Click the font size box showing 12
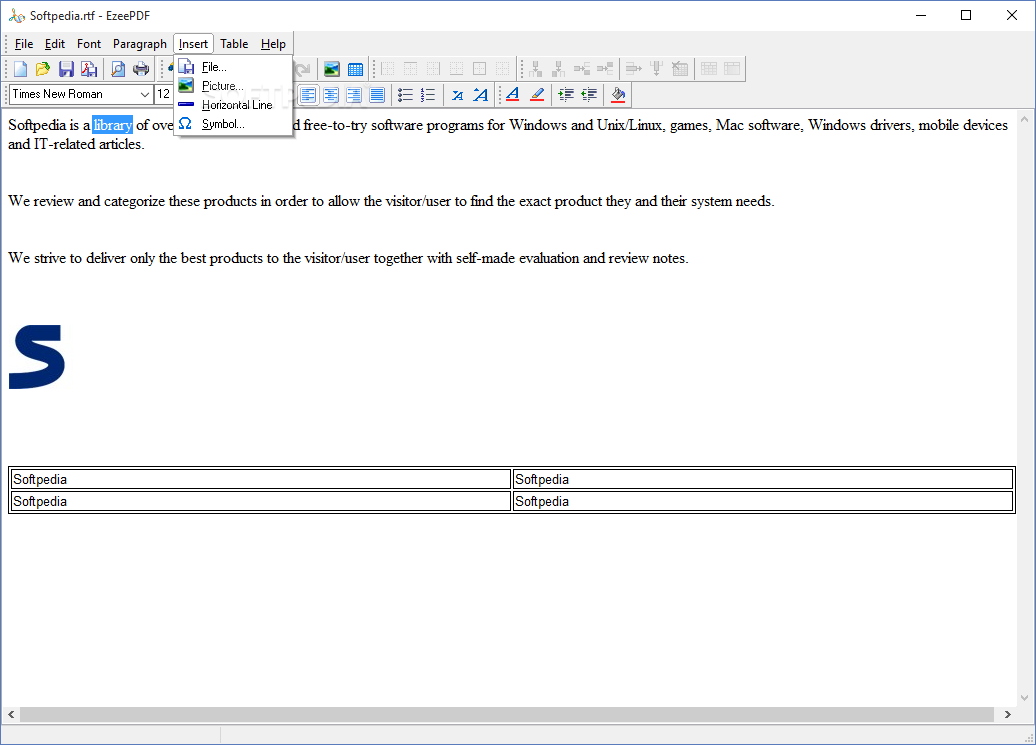This screenshot has width=1036, height=745. [x=164, y=94]
